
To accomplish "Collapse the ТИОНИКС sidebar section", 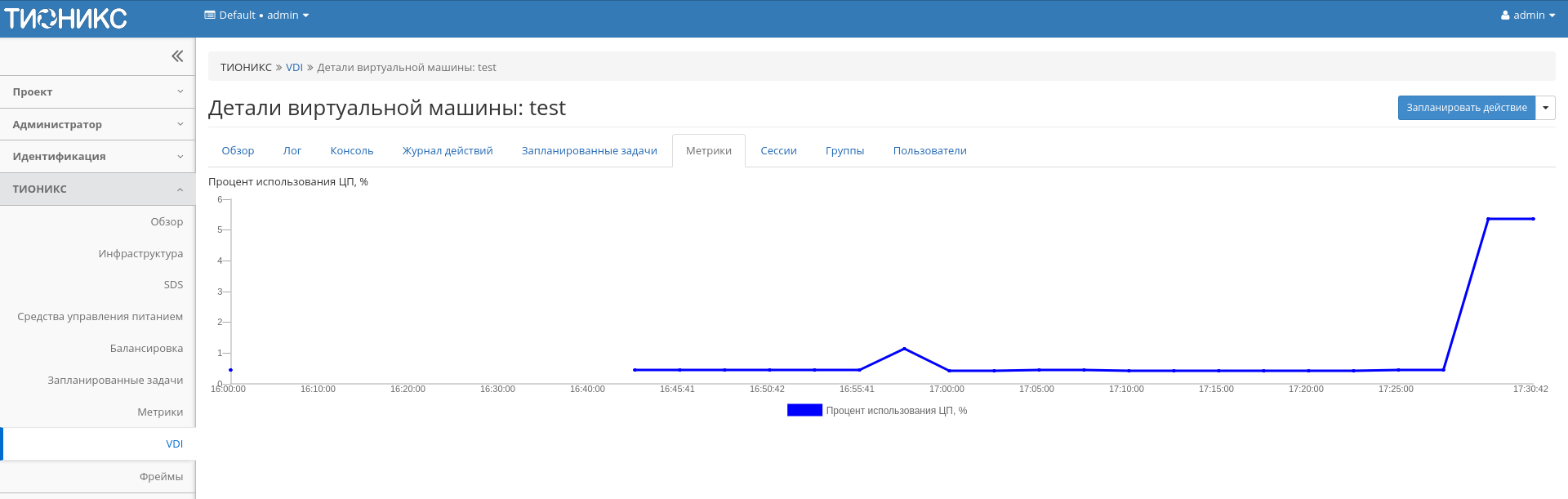I will (97, 189).
